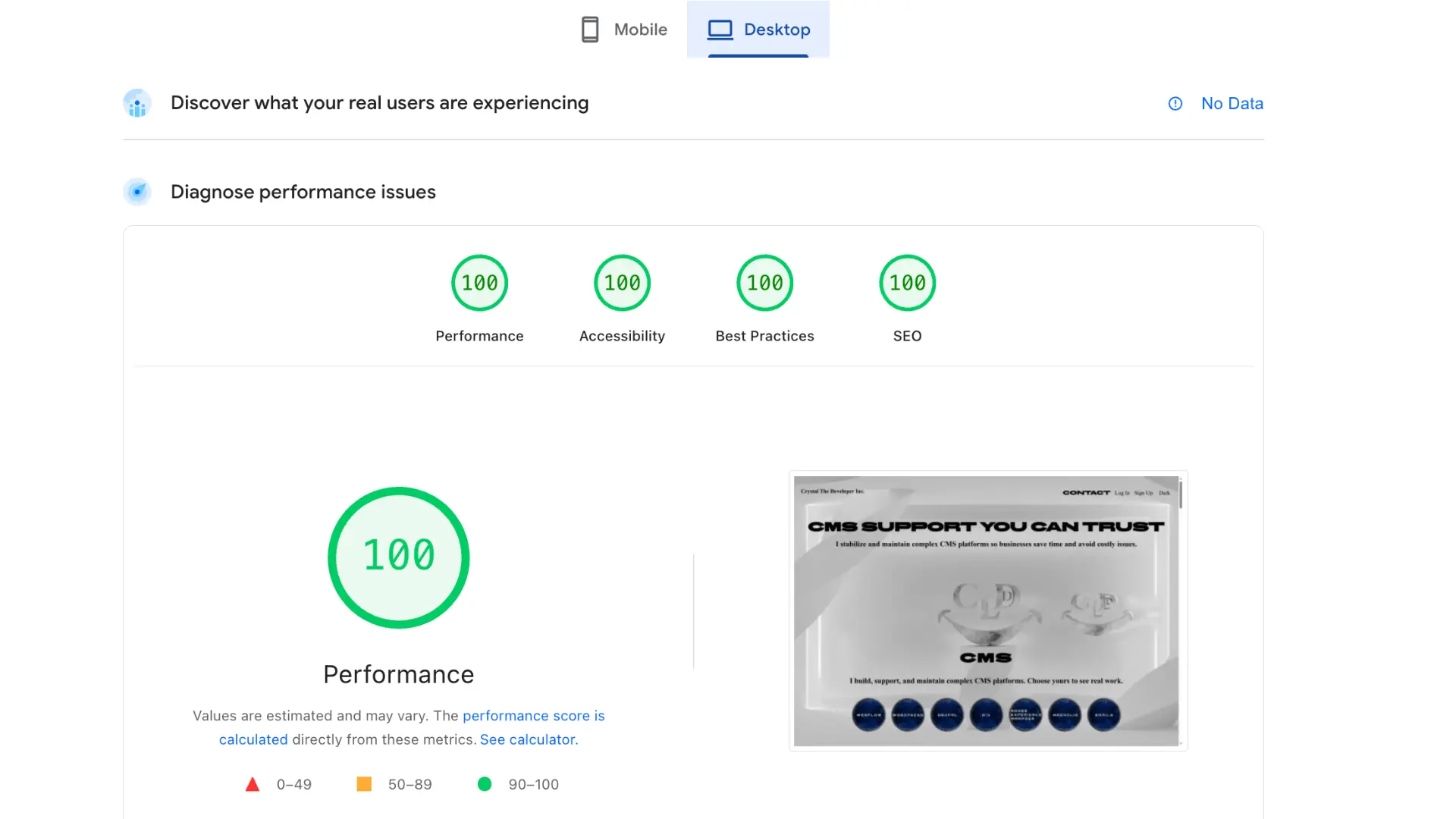Click the page screenshot thumbnail
This screenshot has width=1456, height=819.
pyautogui.click(x=987, y=610)
